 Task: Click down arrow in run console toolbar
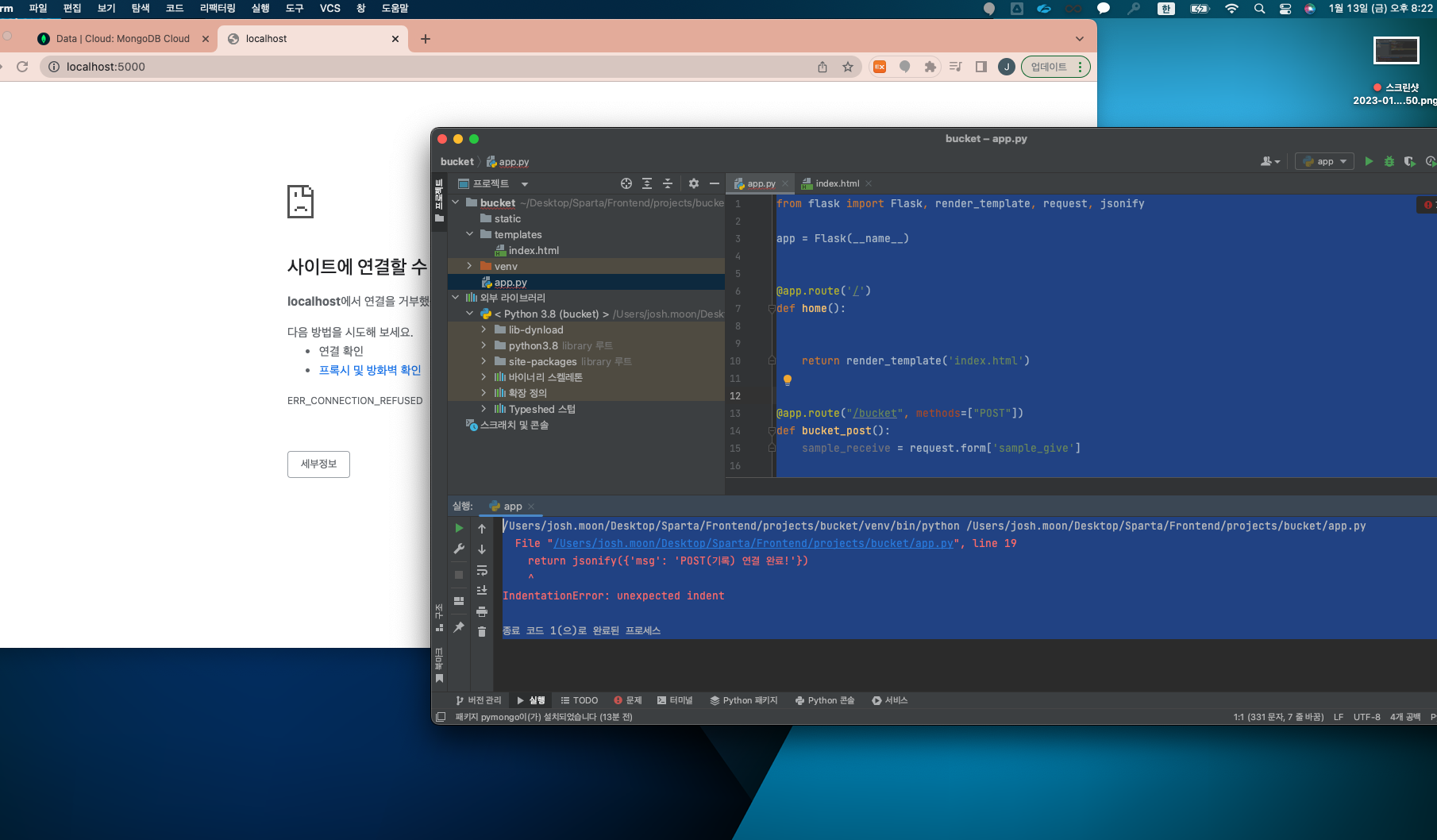(x=482, y=549)
